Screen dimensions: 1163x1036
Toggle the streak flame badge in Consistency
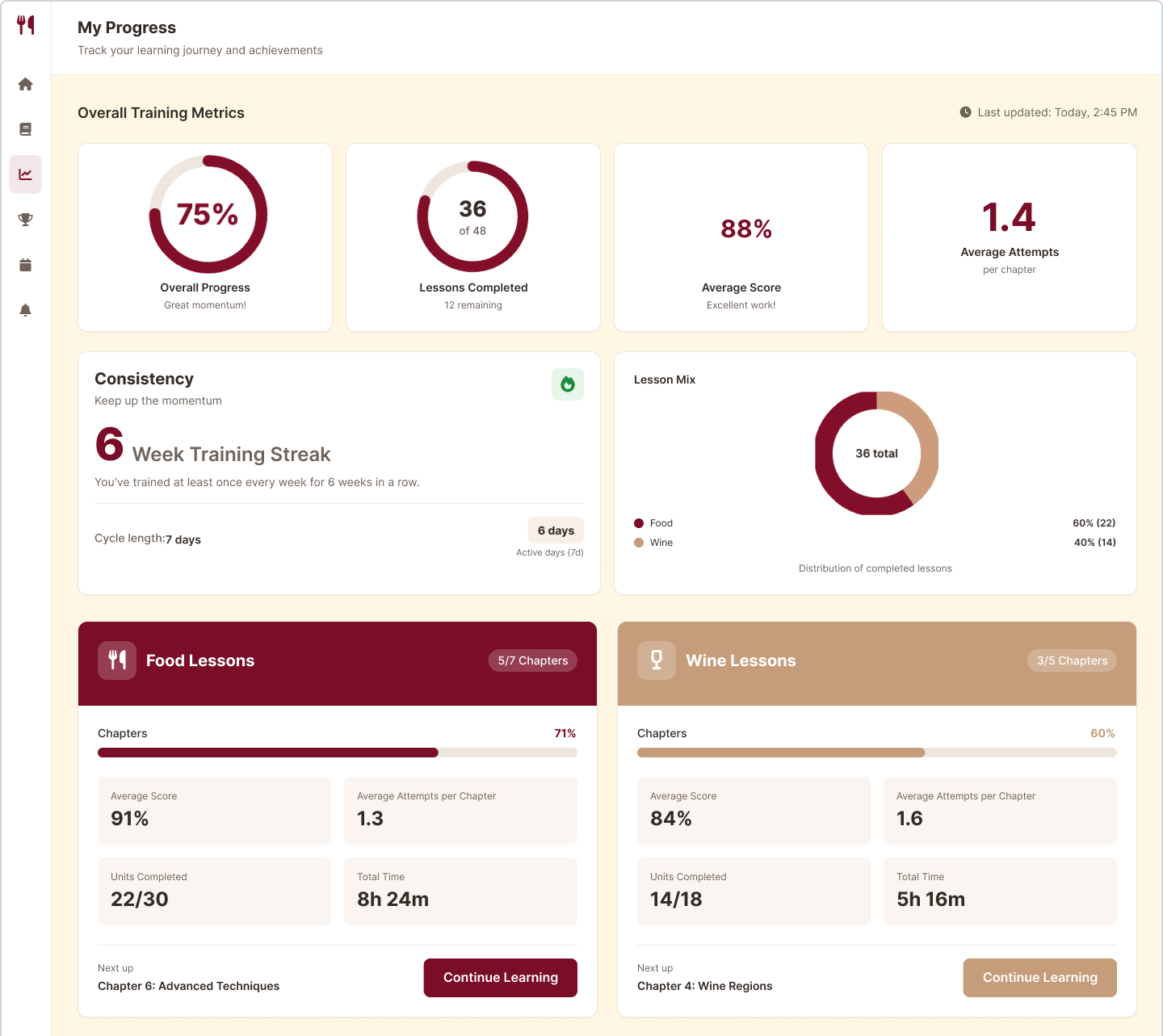pyautogui.click(x=568, y=384)
